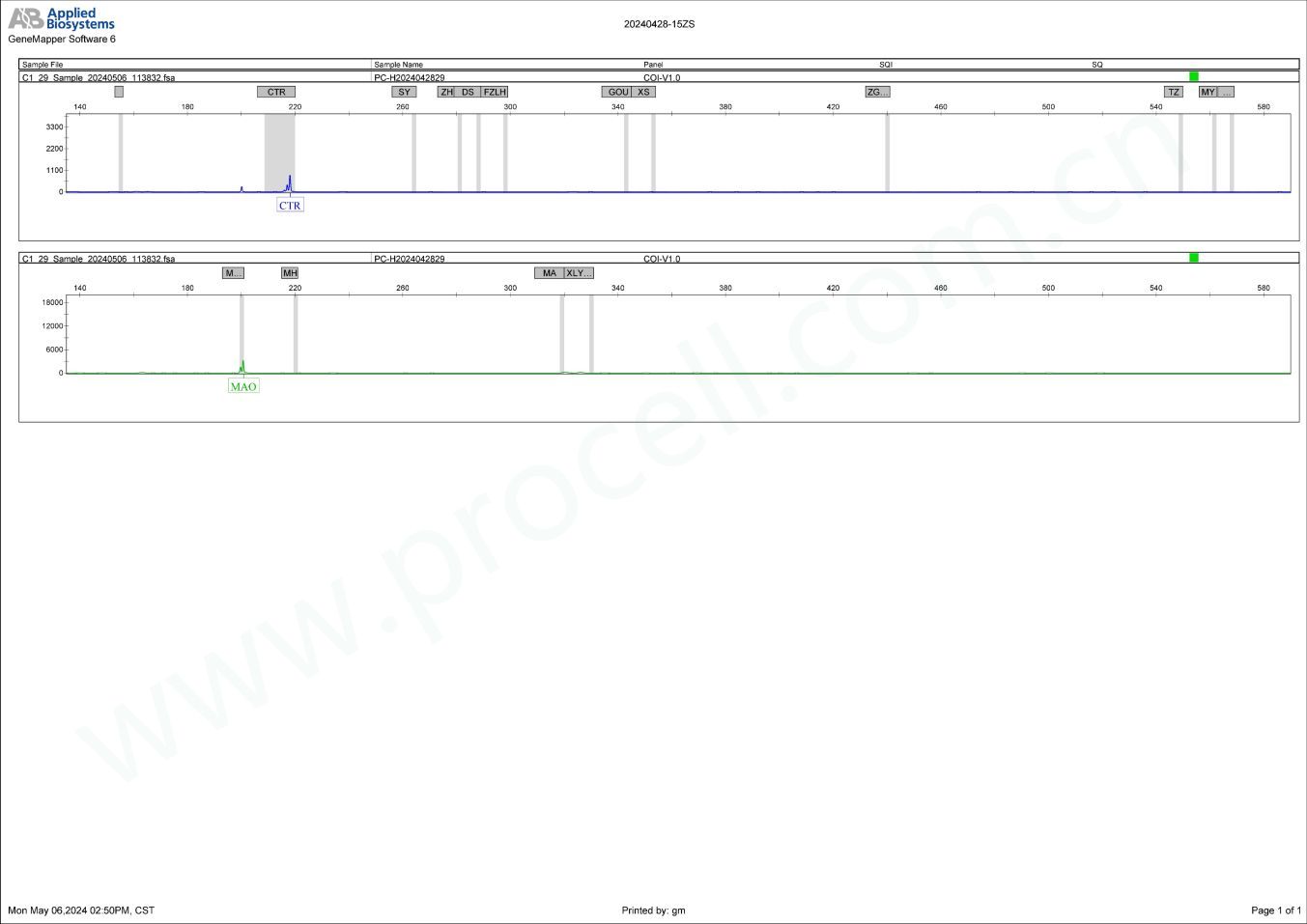Select the DS marker label
This screenshot has width=1307, height=924.
[x=468, y=92]
